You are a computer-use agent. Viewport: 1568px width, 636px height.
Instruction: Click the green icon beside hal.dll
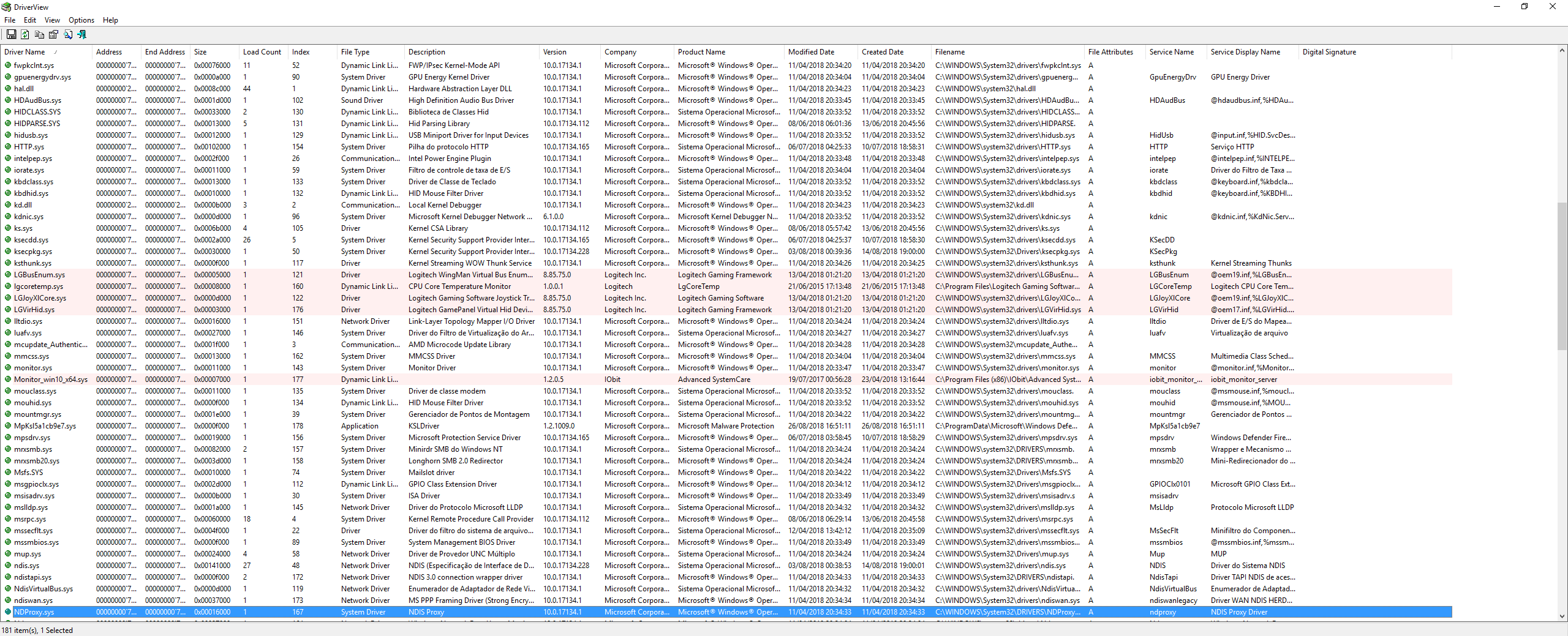pos(8,89)
